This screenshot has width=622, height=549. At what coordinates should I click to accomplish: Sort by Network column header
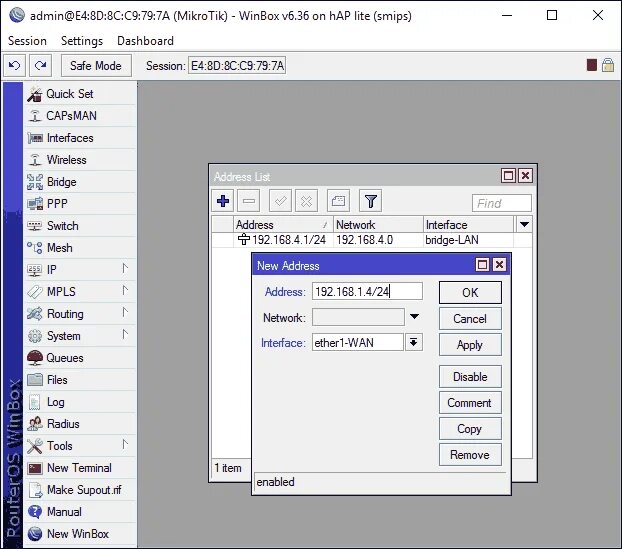pyautogui.click(x=378, y=225)
